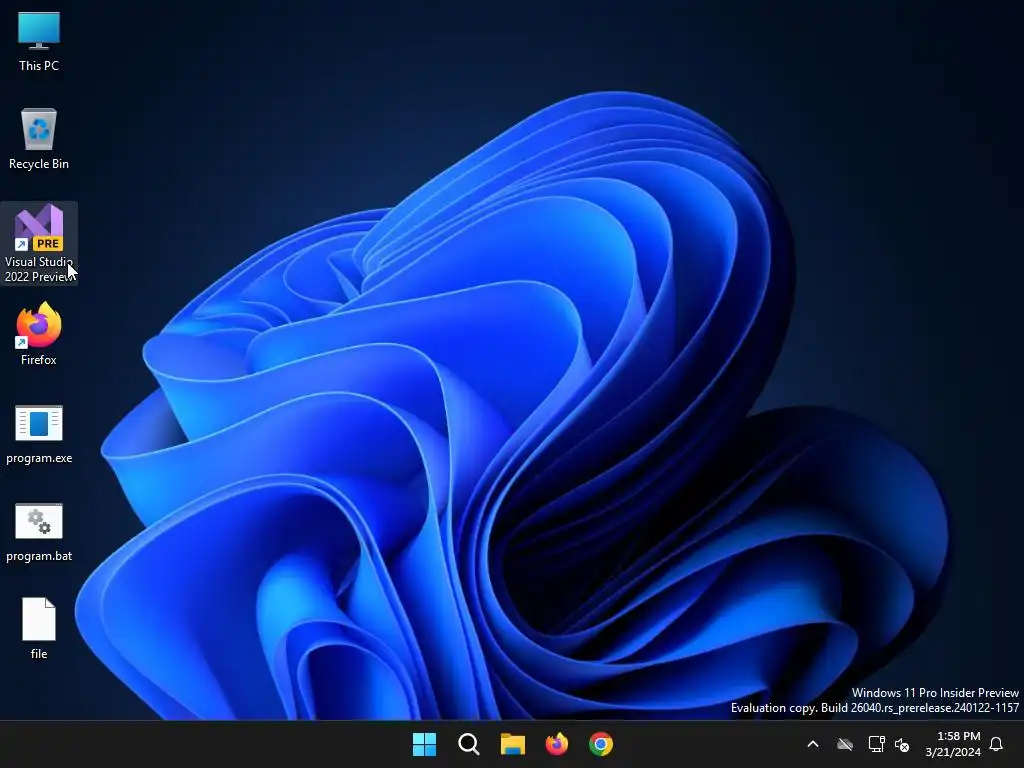Click the Recycle Bin label text
The height and width of the screenshot is (768, 1024).
click(39, 164)
